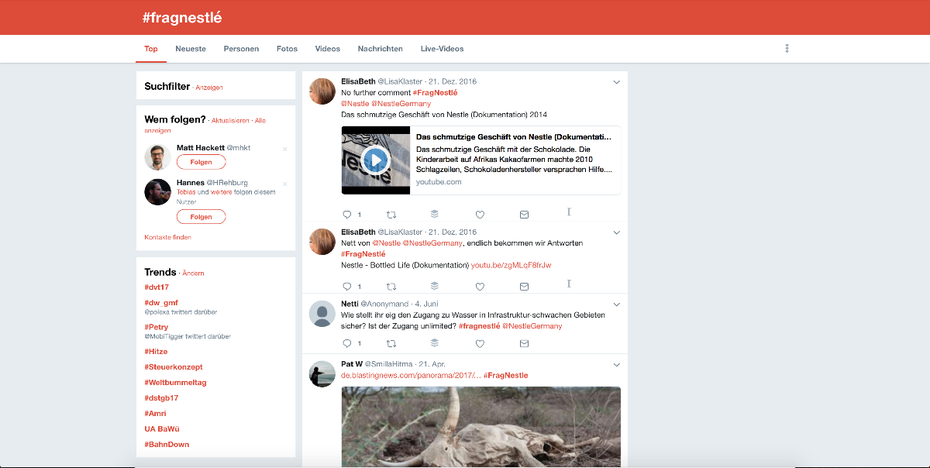Screen dimensions: 930x468
Task: Switch to the Live-Videos tab
Action: pyautogui.click(x=442, y=49)
